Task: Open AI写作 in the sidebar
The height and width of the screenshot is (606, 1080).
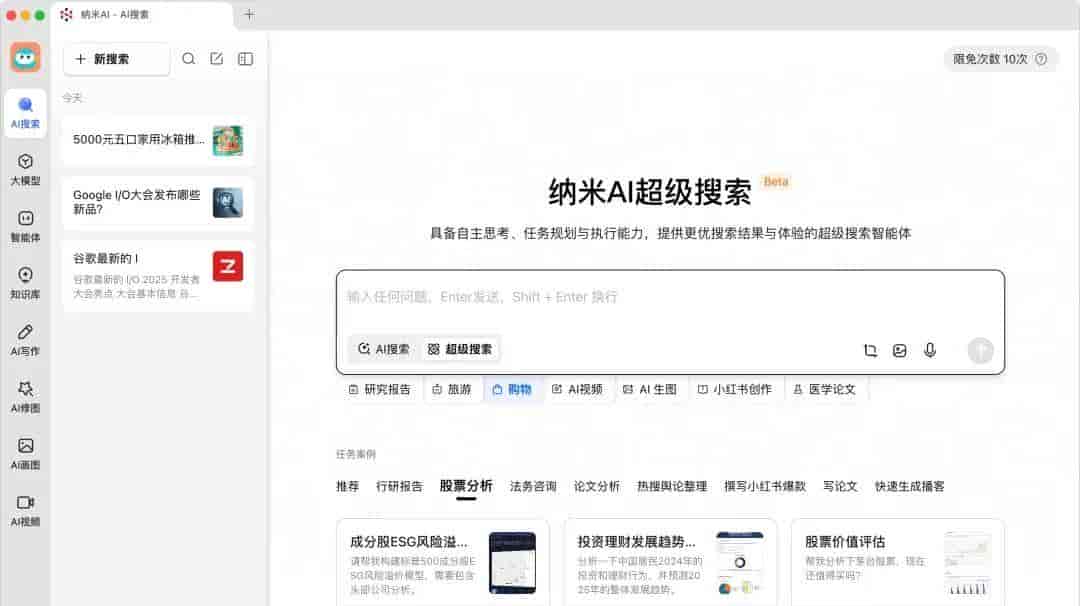Action: [25, 340]
